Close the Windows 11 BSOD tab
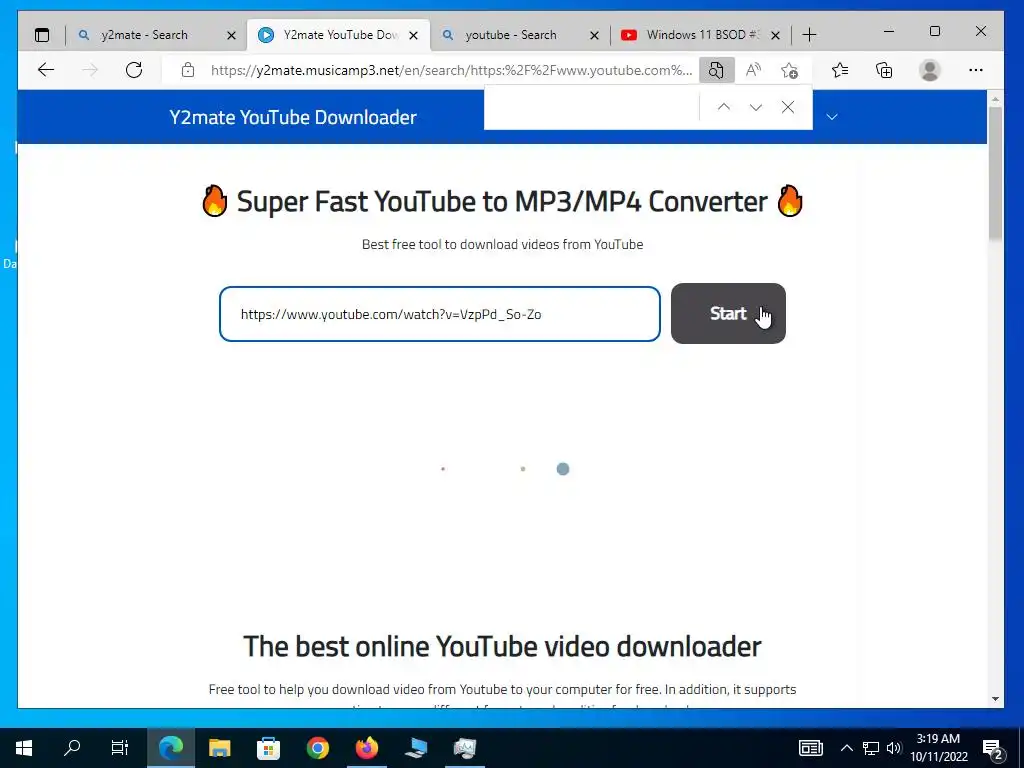Screen dimensions: 1024x768 pos(775,35)
